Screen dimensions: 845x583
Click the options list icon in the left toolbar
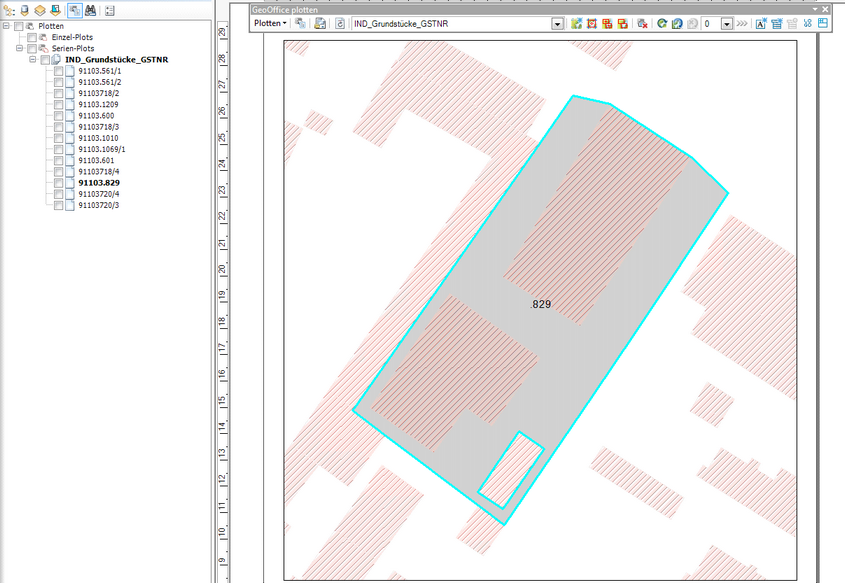(x=109, y=10)
